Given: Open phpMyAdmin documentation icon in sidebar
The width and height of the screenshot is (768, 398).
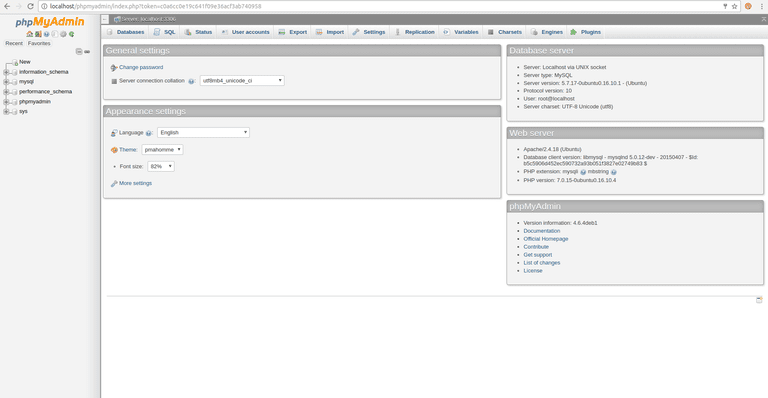Looking at the screenshot, I should pos(47,34).
